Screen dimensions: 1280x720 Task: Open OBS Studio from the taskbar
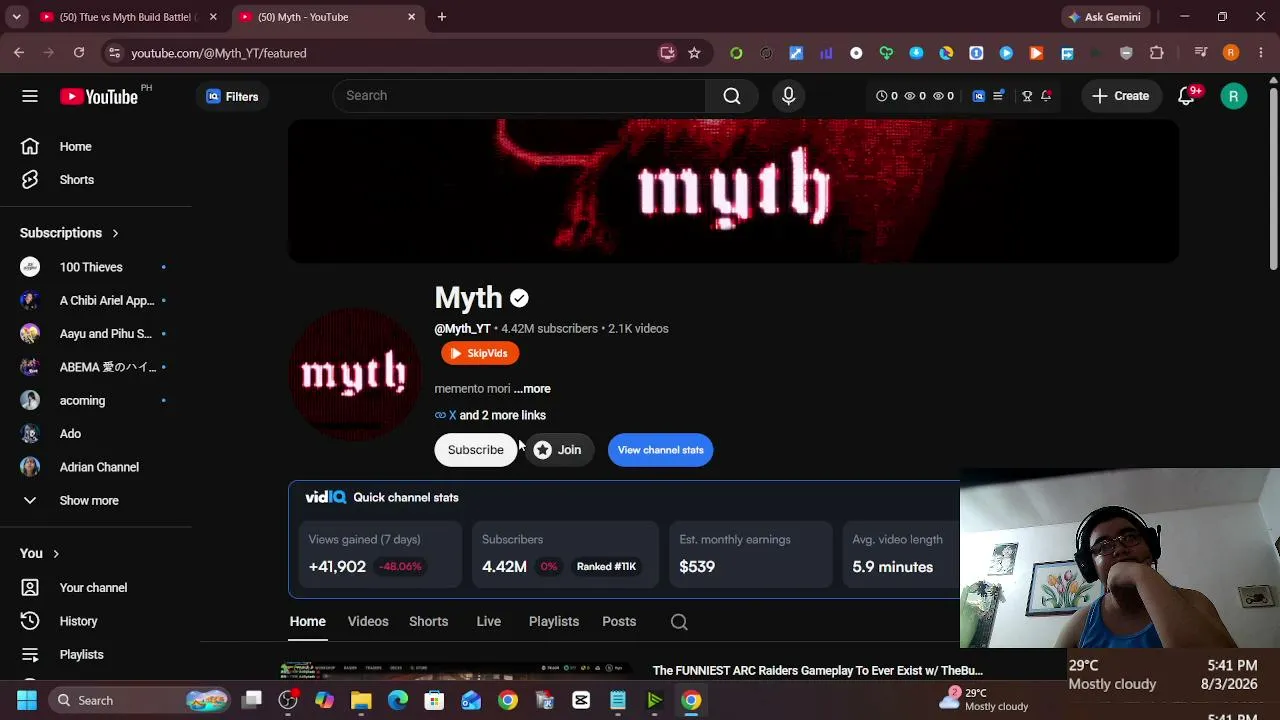pos(288,700)
